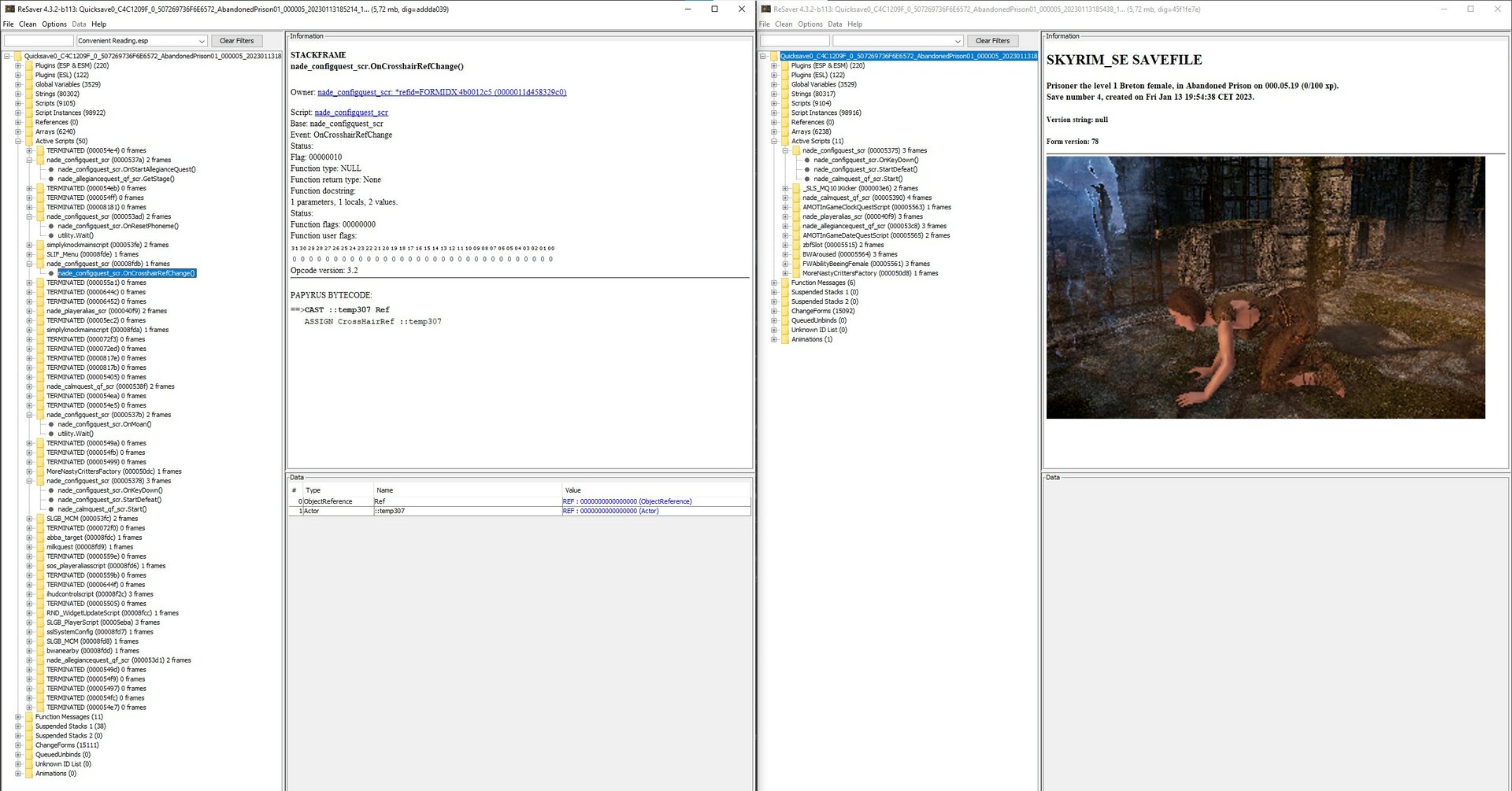Screen dimensions: 1512x791
Task: Click filter text field in right window
Action: click(795, 41)
